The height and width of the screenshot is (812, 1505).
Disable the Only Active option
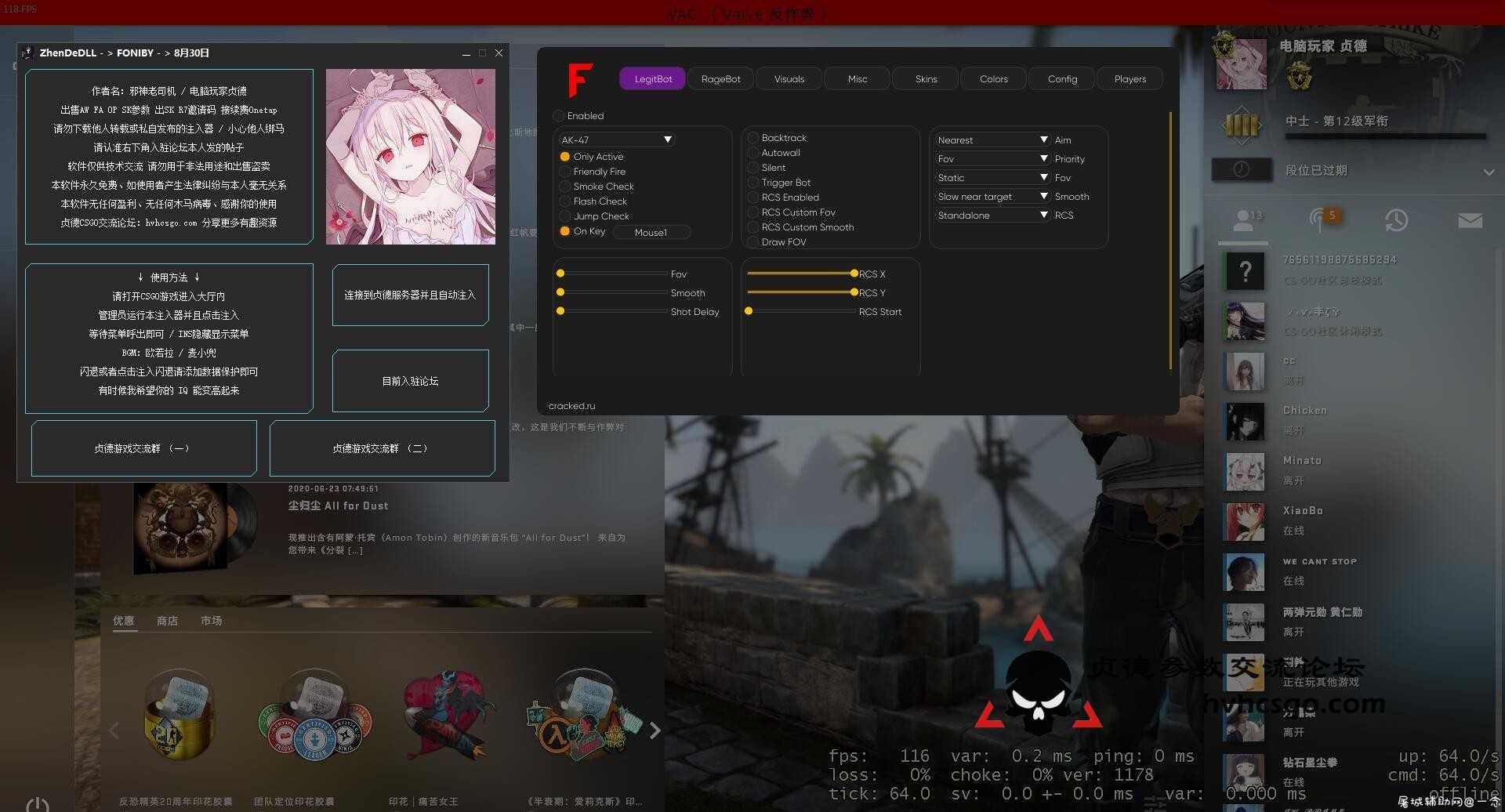click(x=564, y=157)
